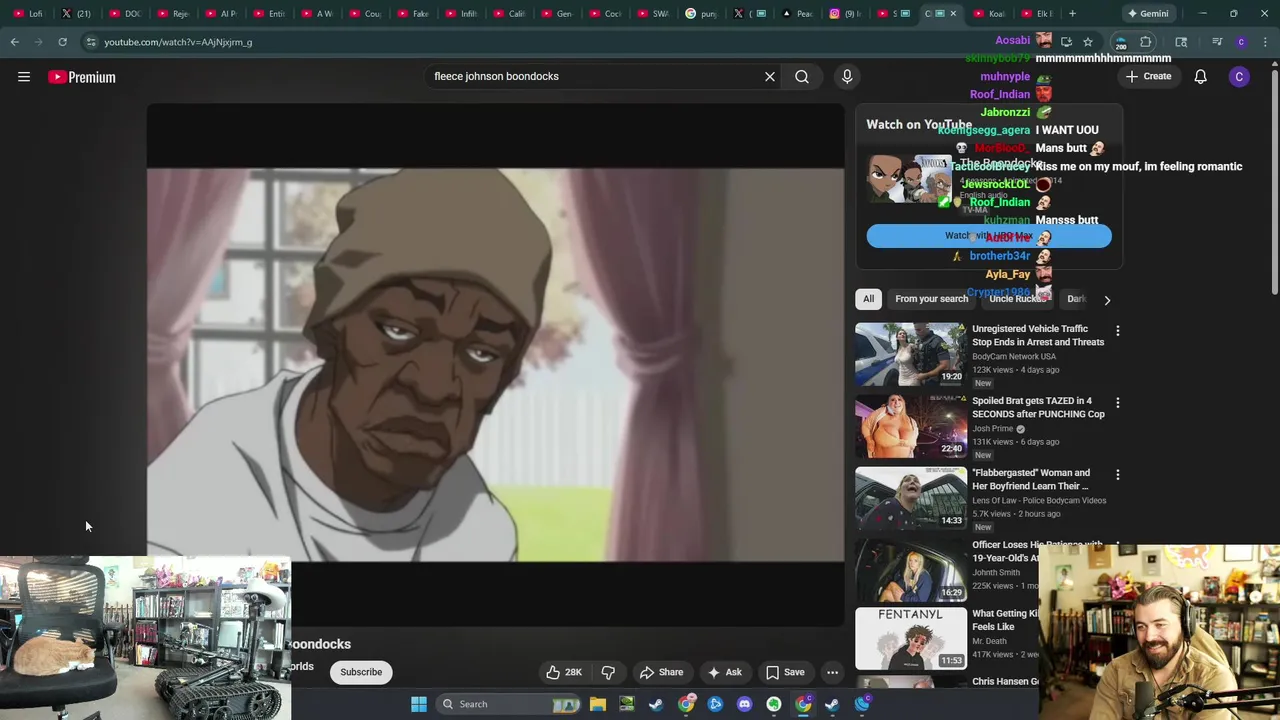The height and width of the screenshot is (720, 1280).
Task: Go back with browser back arrow
Action: [x=15, y=42]
